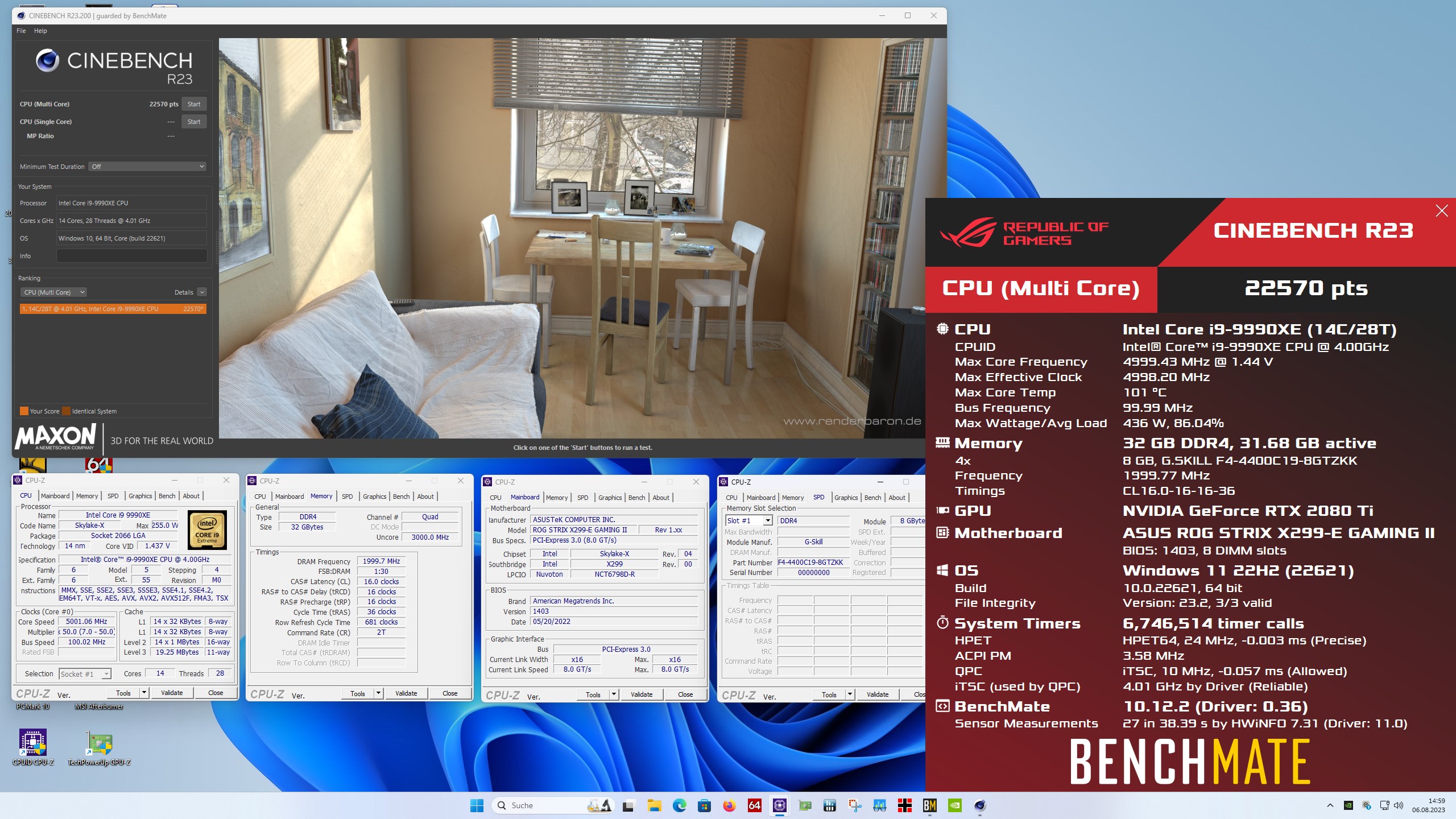Open Tools dropdown arrow in CPU-Z Mainboard window
This screenshot has height=819, width=1456.
click(614, 694)
